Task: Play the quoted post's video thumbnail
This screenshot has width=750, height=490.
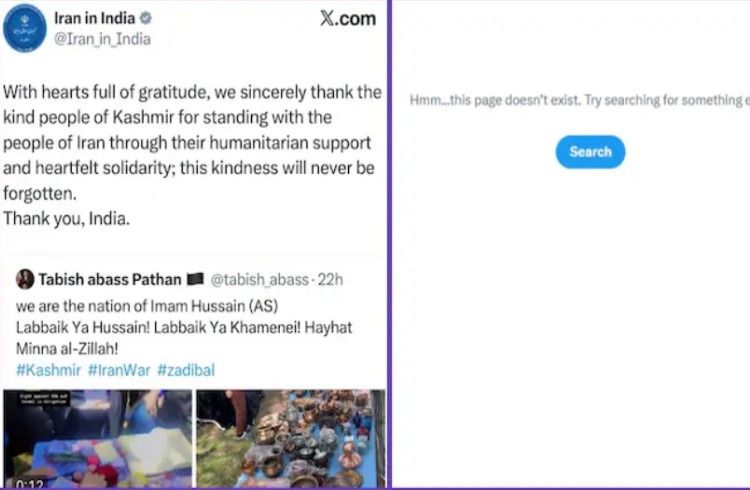Action: (x=96, y=435)
